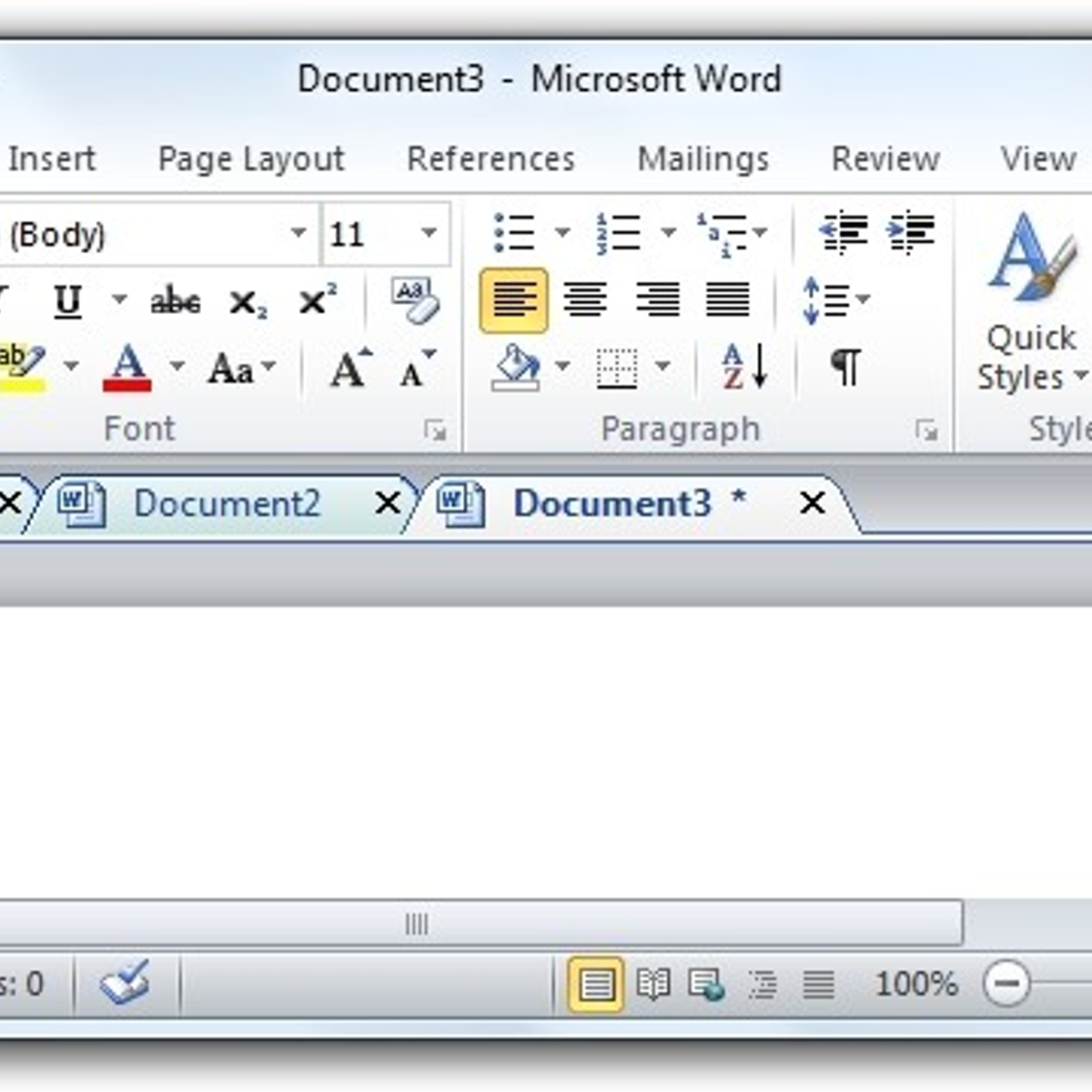Close the Document2 tab
The image size is (1092, 1092).
(389, 502)
